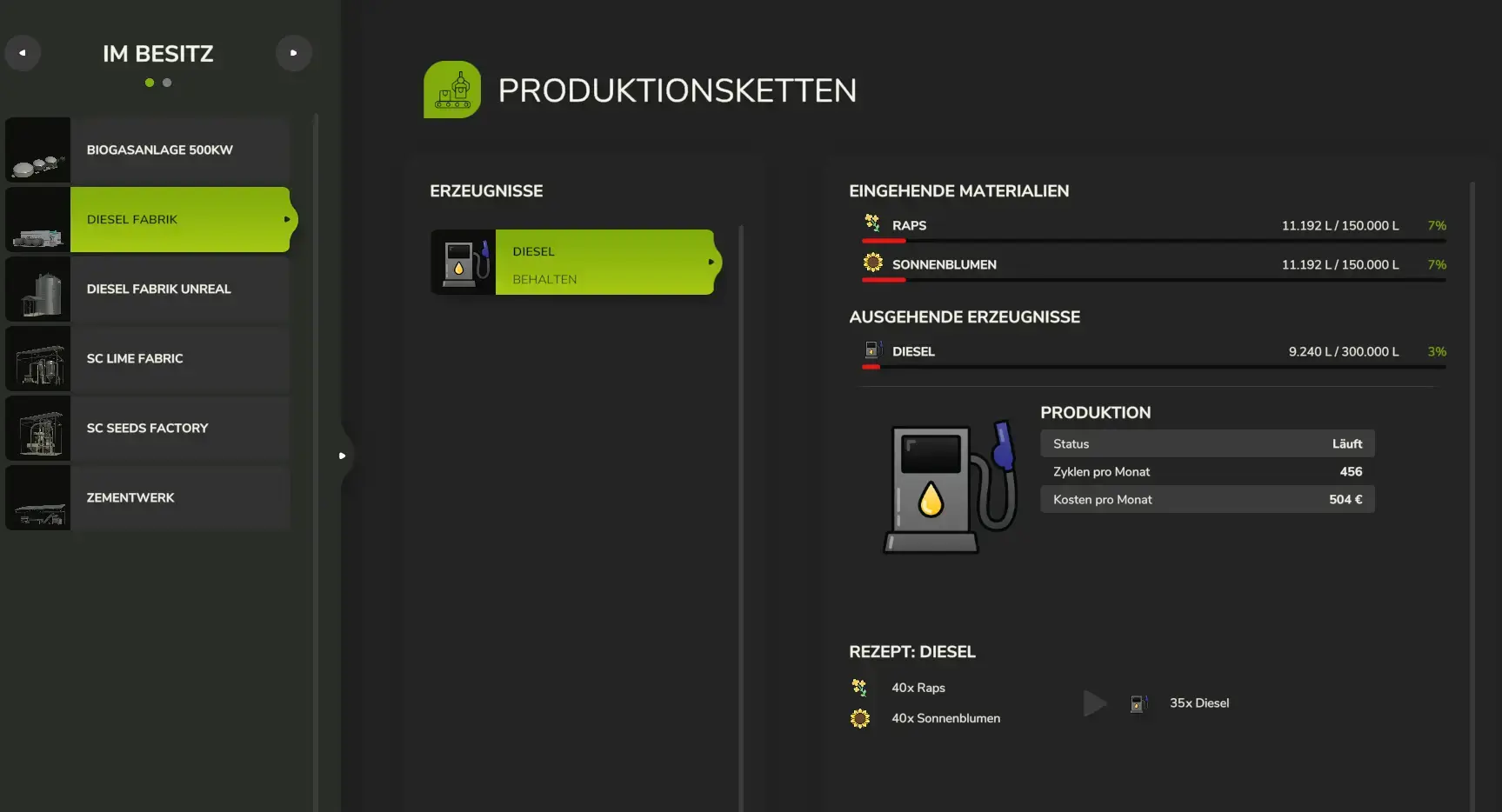Screen dimensions: 1502x812
Task: Click the large fuel pump illustration
Action: [950, 488]
